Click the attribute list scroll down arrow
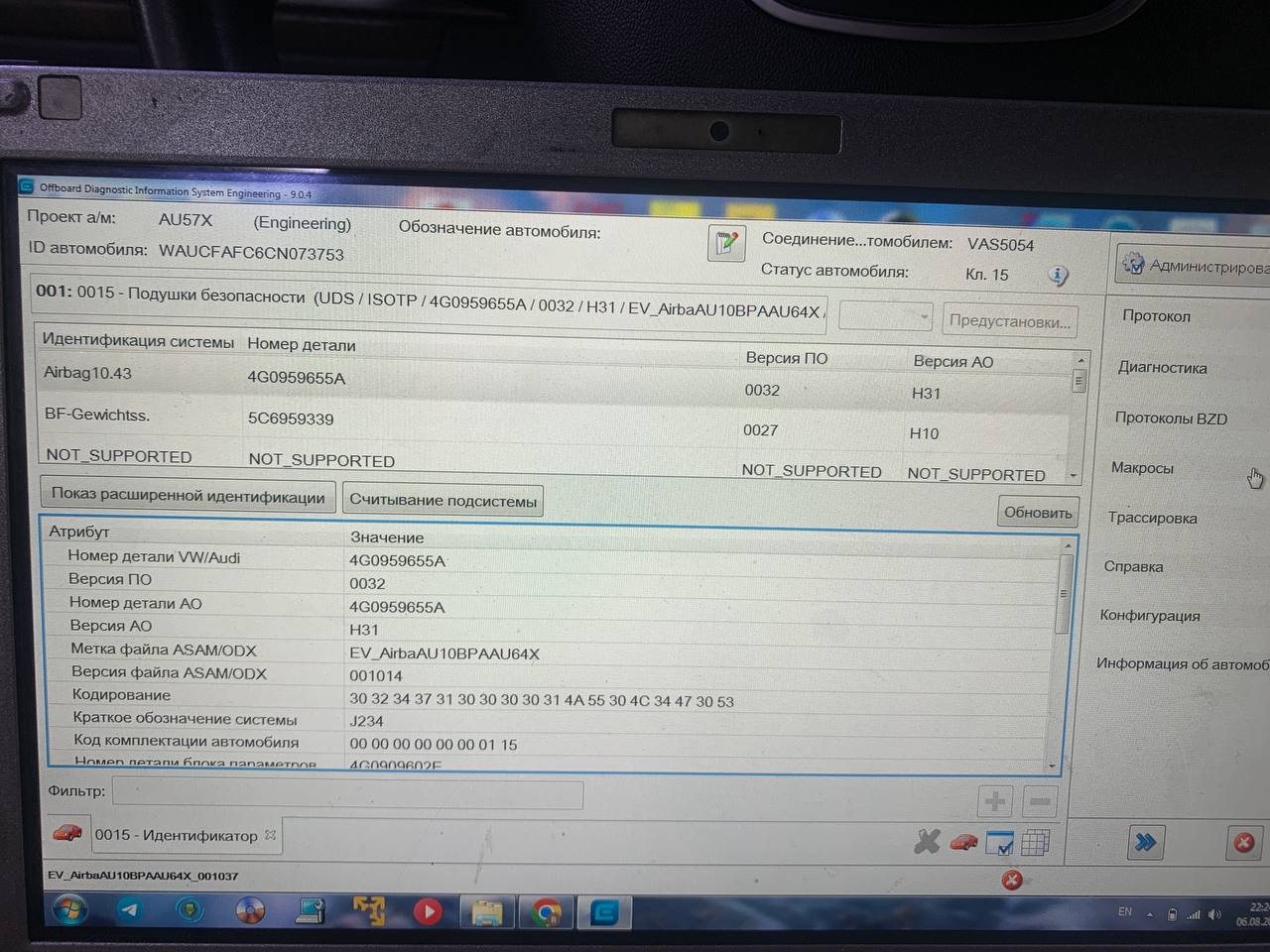 click(x=1053, y=766)
